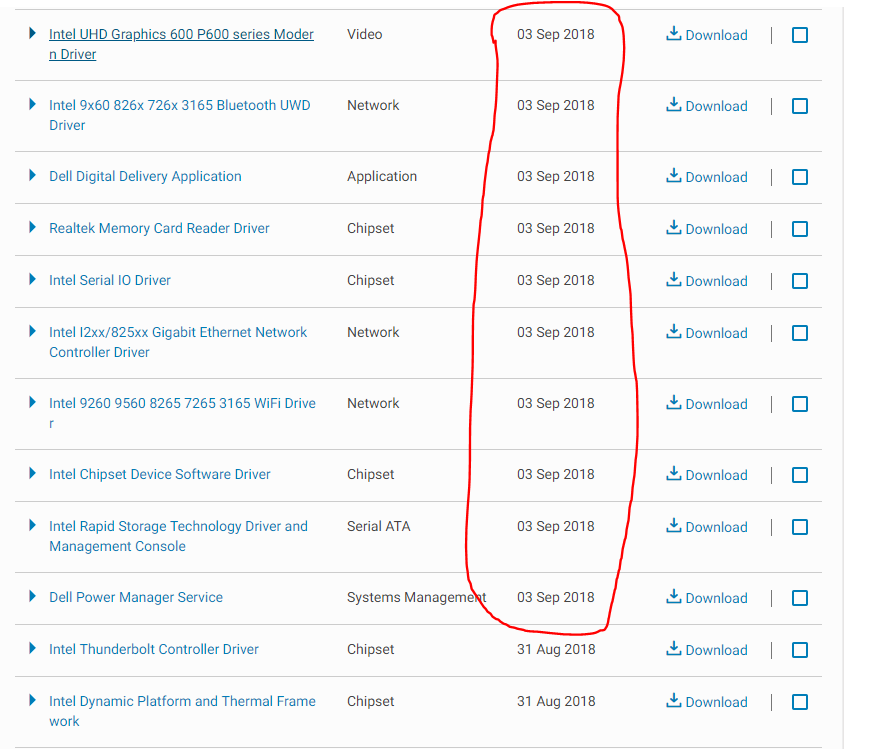Expand Intel Thunderbolt Controller Driver row
895x749 pixels.
point(33,649)
